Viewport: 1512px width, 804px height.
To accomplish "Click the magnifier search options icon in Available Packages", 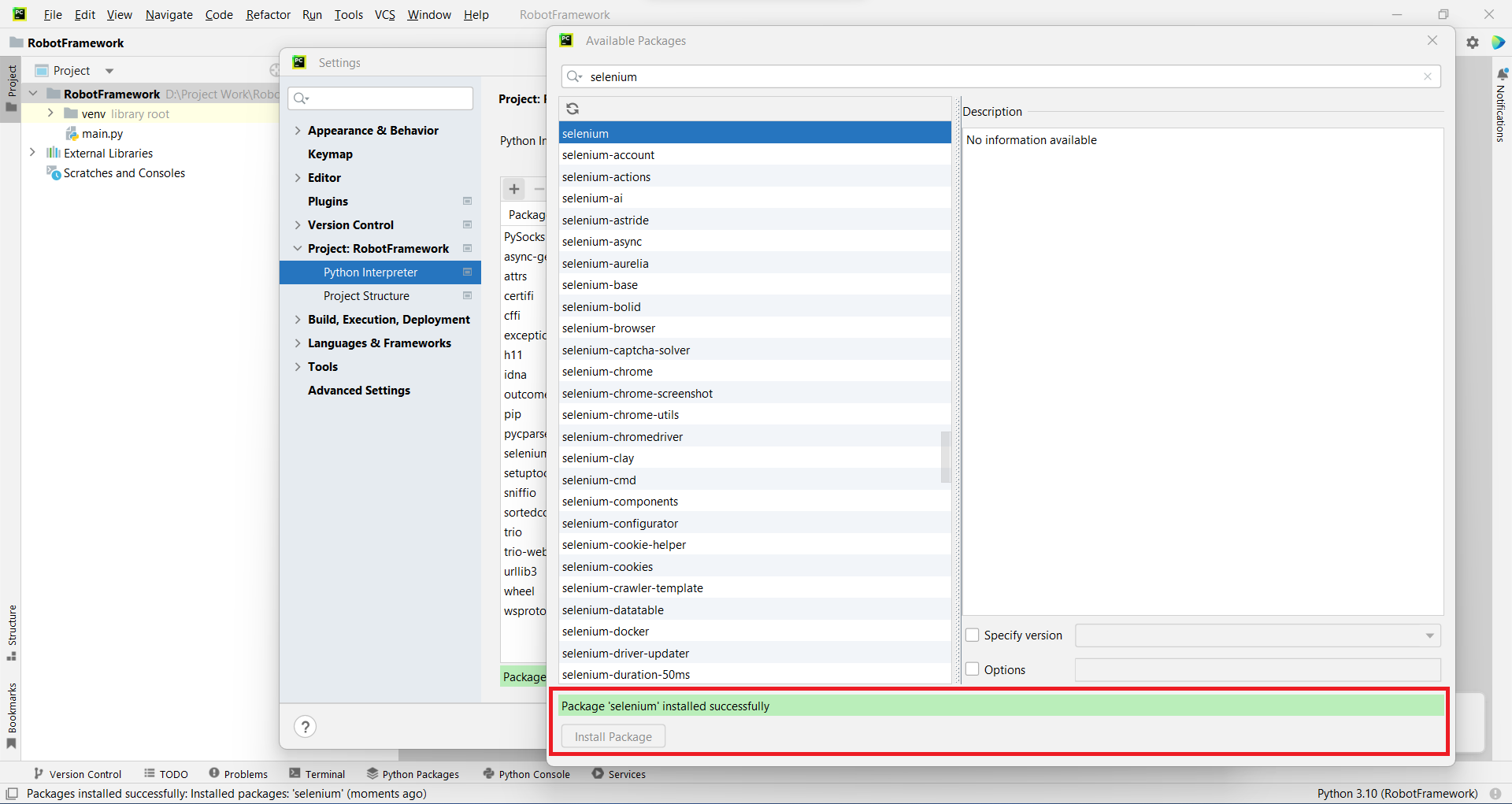I will (x=574, y=76).
